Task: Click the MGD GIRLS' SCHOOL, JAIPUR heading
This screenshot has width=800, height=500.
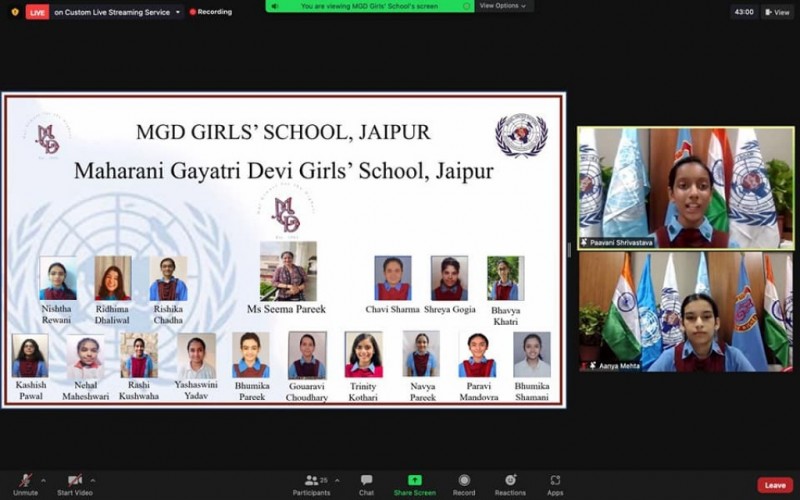Action: click(x=283, y=132)
